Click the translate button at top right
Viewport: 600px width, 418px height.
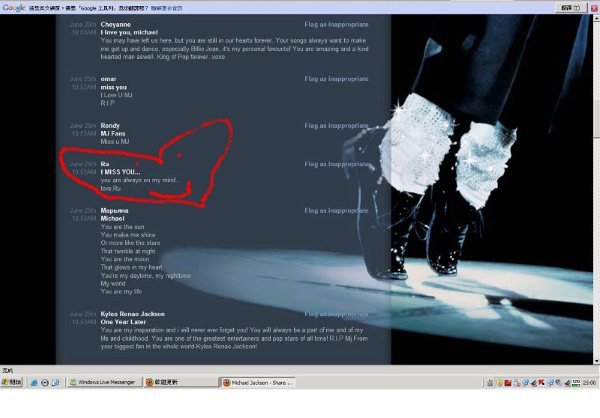(x=571, y=7)
